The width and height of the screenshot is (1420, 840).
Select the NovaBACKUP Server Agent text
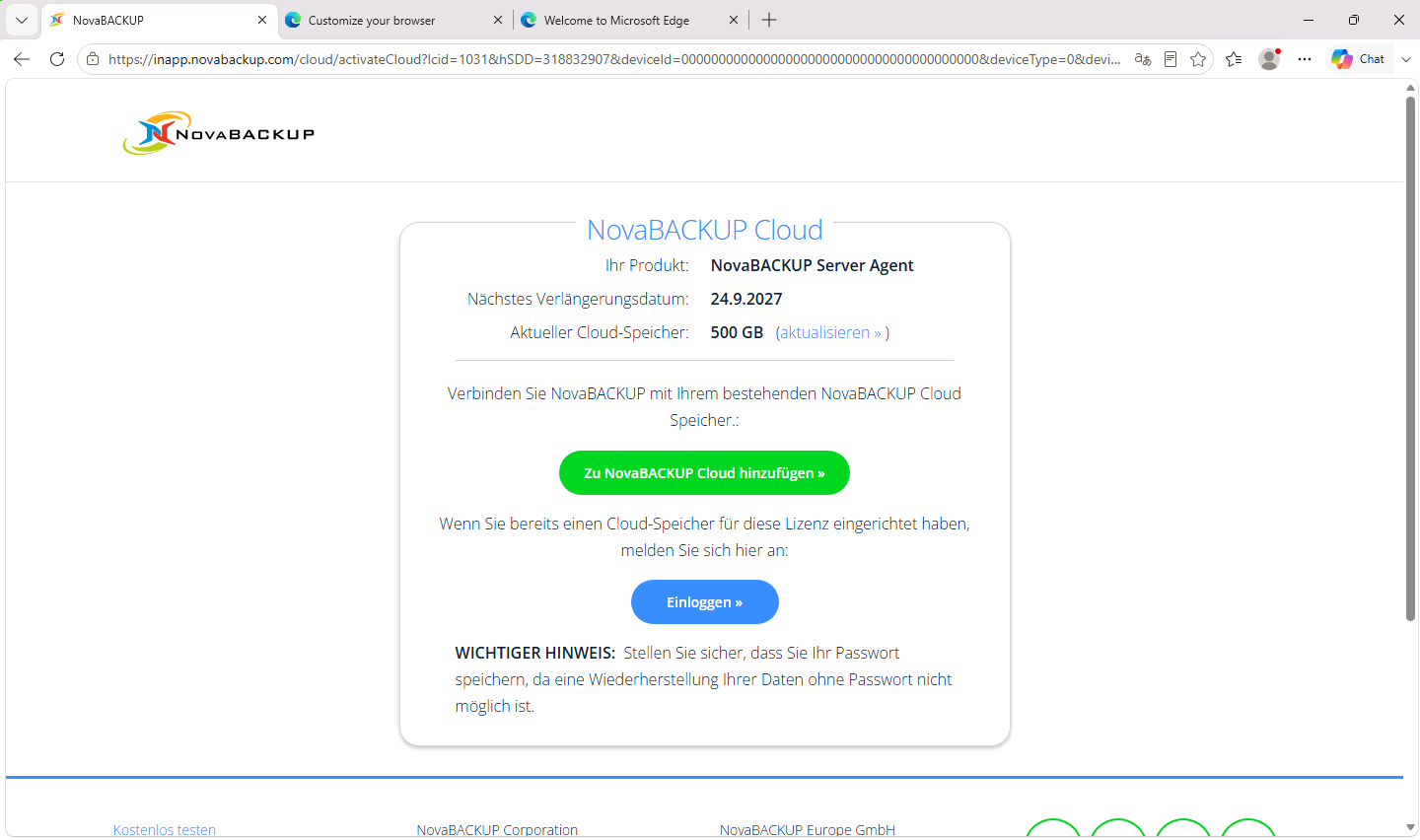point(812,265)
